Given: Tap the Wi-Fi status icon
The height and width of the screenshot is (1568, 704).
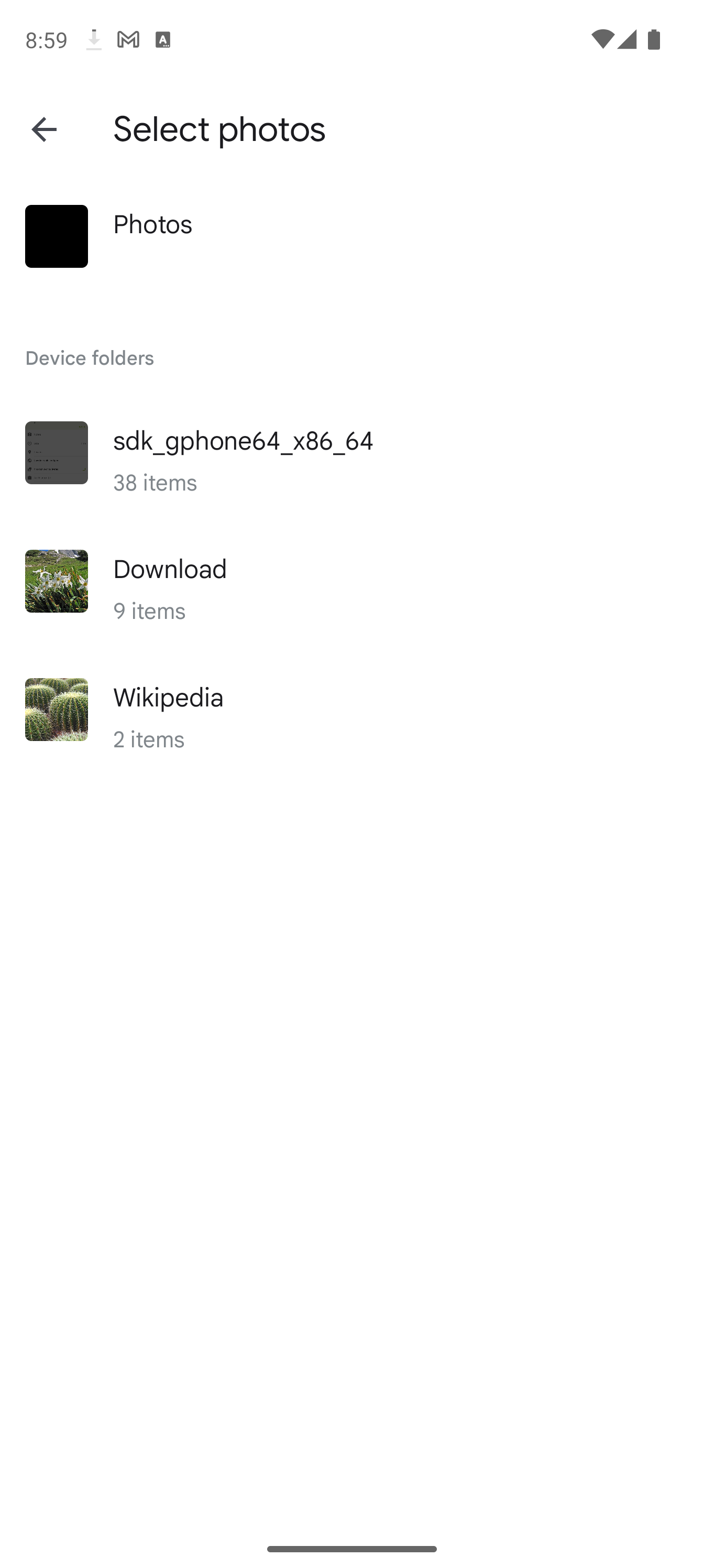Looking at the screenshot, I should point(602,39).
